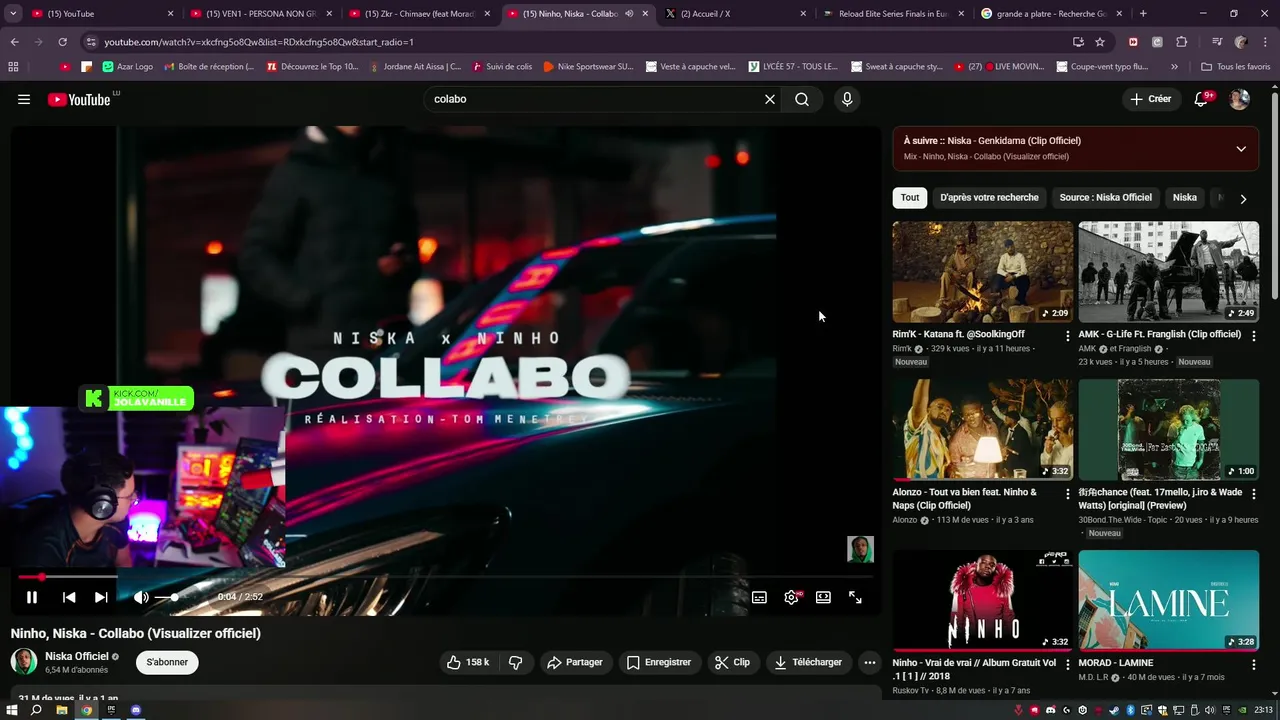The image size is (1280, 720).
Task: Open the MORAD - LAMINE video title
Action: coord(1116,663)
